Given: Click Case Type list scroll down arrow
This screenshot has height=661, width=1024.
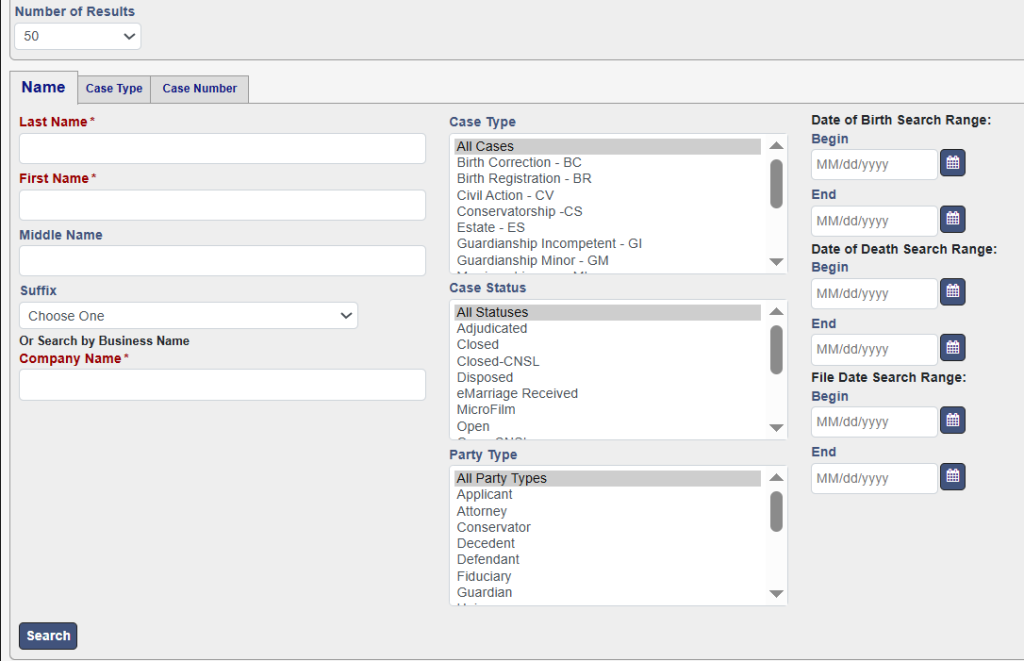Looking at the screenshot, I should point(776,262).
